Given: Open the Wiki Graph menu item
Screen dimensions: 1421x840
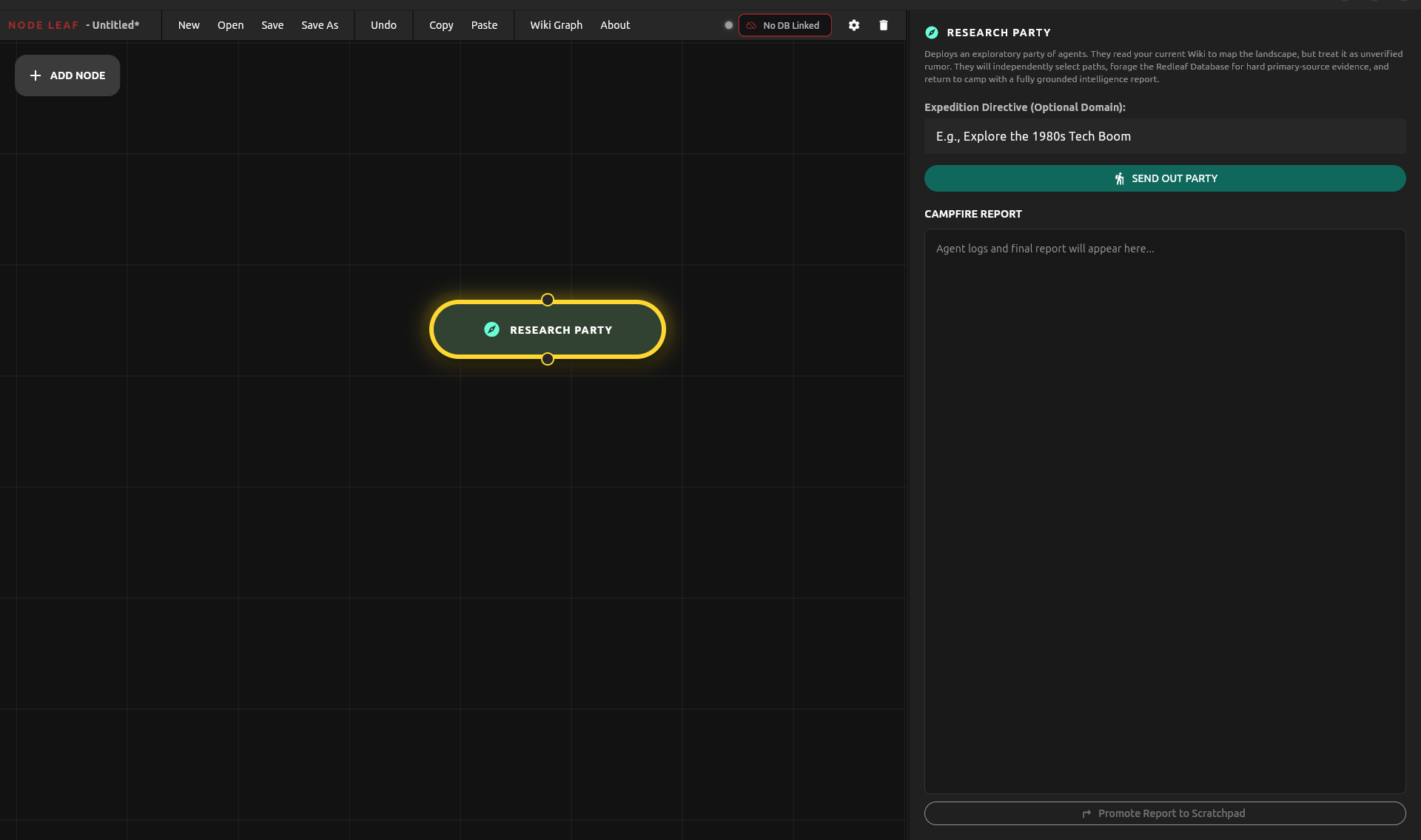Looking at the screenshot, I should [556, 25].
